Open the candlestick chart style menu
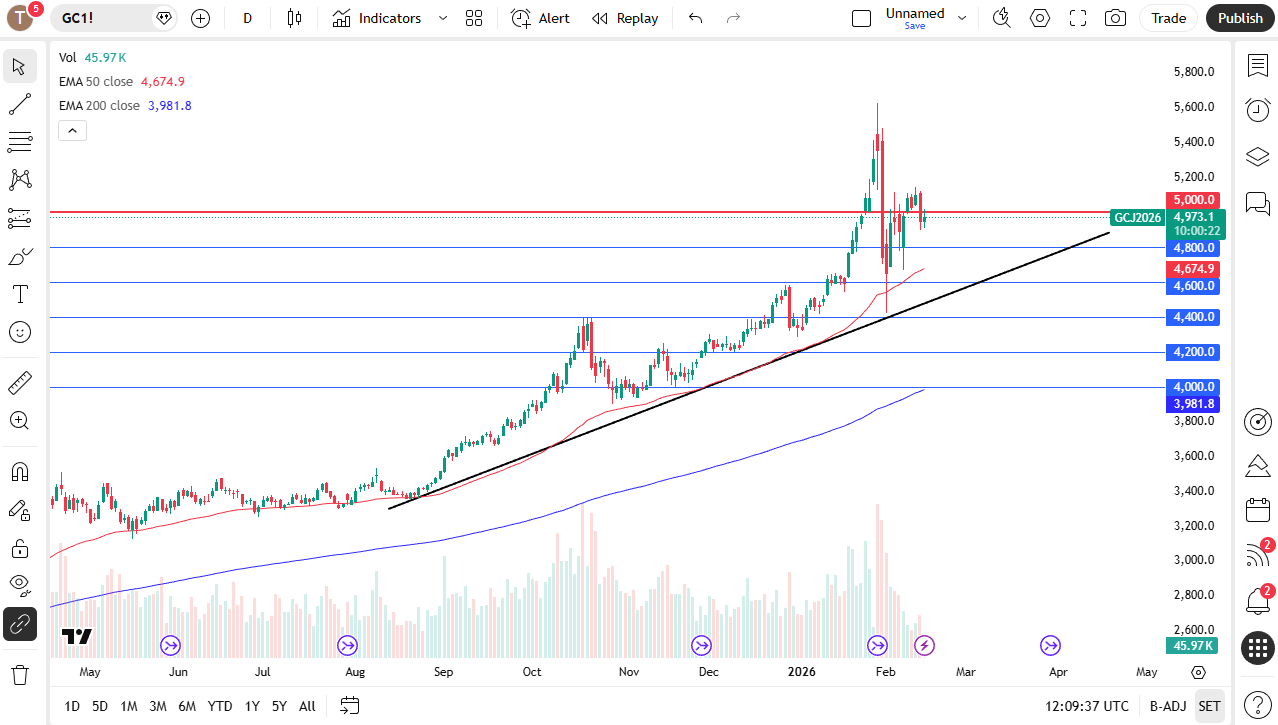Screen dimensions: 1278x725 pyautogui.click(x=294, y=18)
